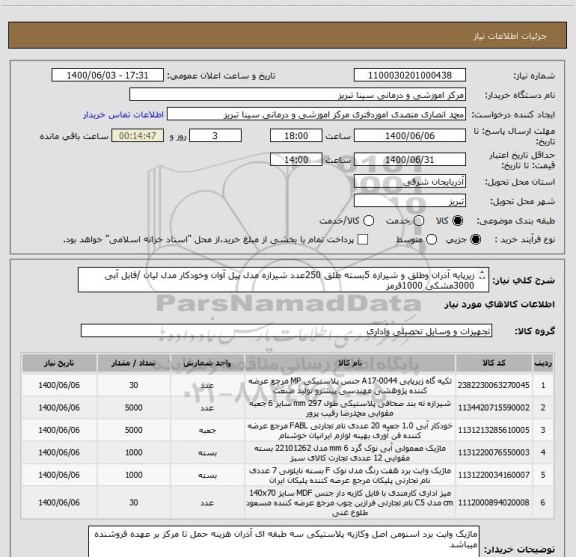Click product code 113122007655​0003

(493, 452)
